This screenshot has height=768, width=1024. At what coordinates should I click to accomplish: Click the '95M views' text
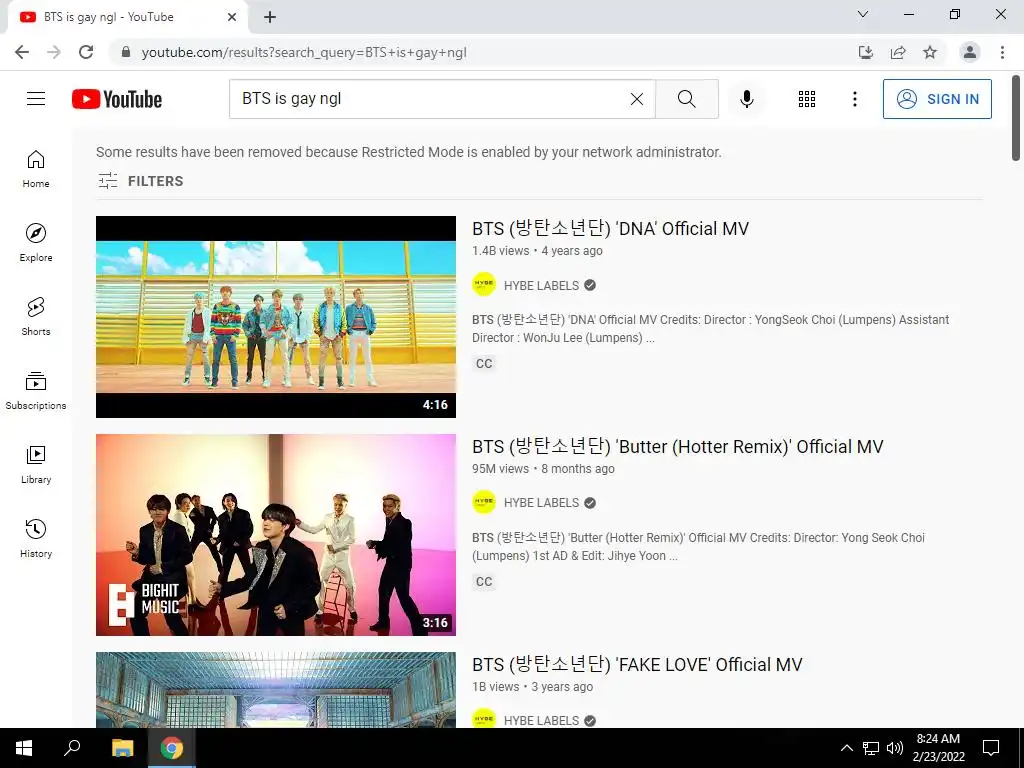501,469
